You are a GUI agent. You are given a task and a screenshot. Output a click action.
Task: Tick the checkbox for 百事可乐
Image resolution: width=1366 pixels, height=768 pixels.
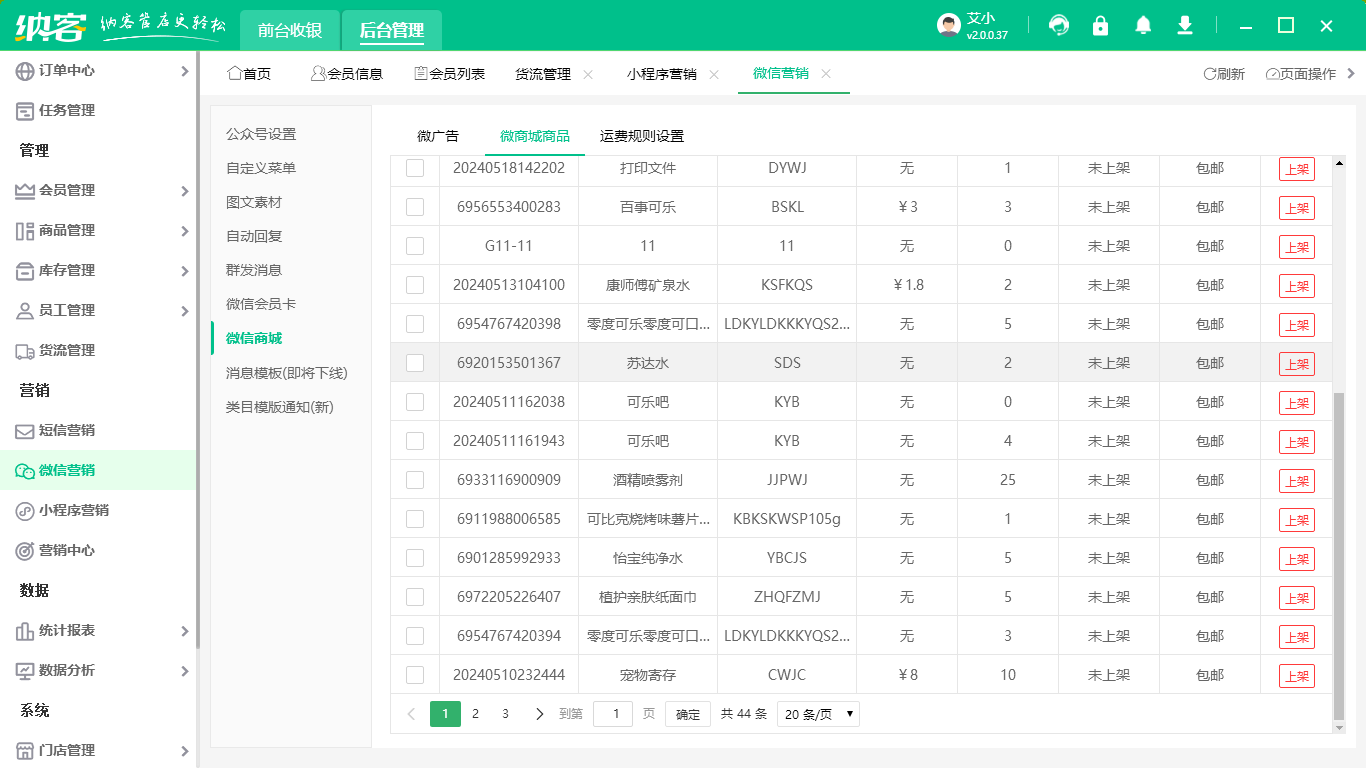pyautogui.click(x=415, y=207)
